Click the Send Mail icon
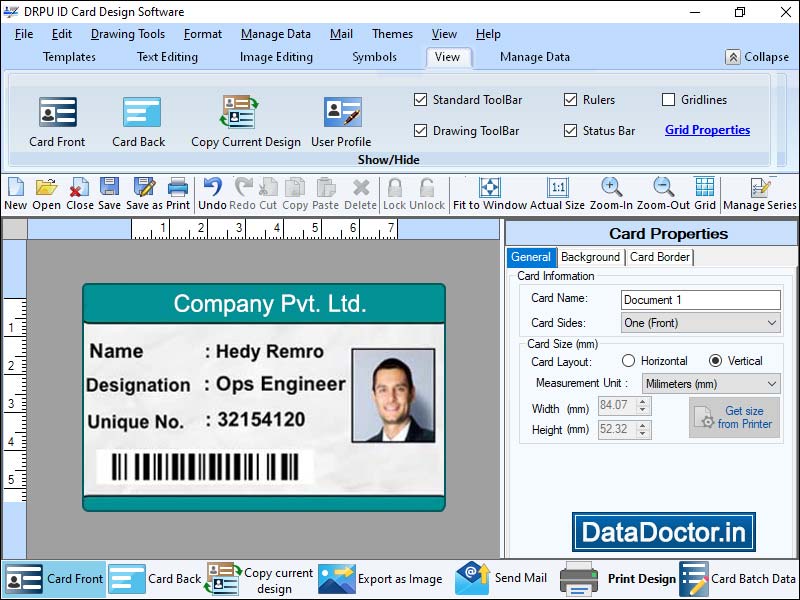The height and width of the screenshot is (600, 800). (470, 578)
